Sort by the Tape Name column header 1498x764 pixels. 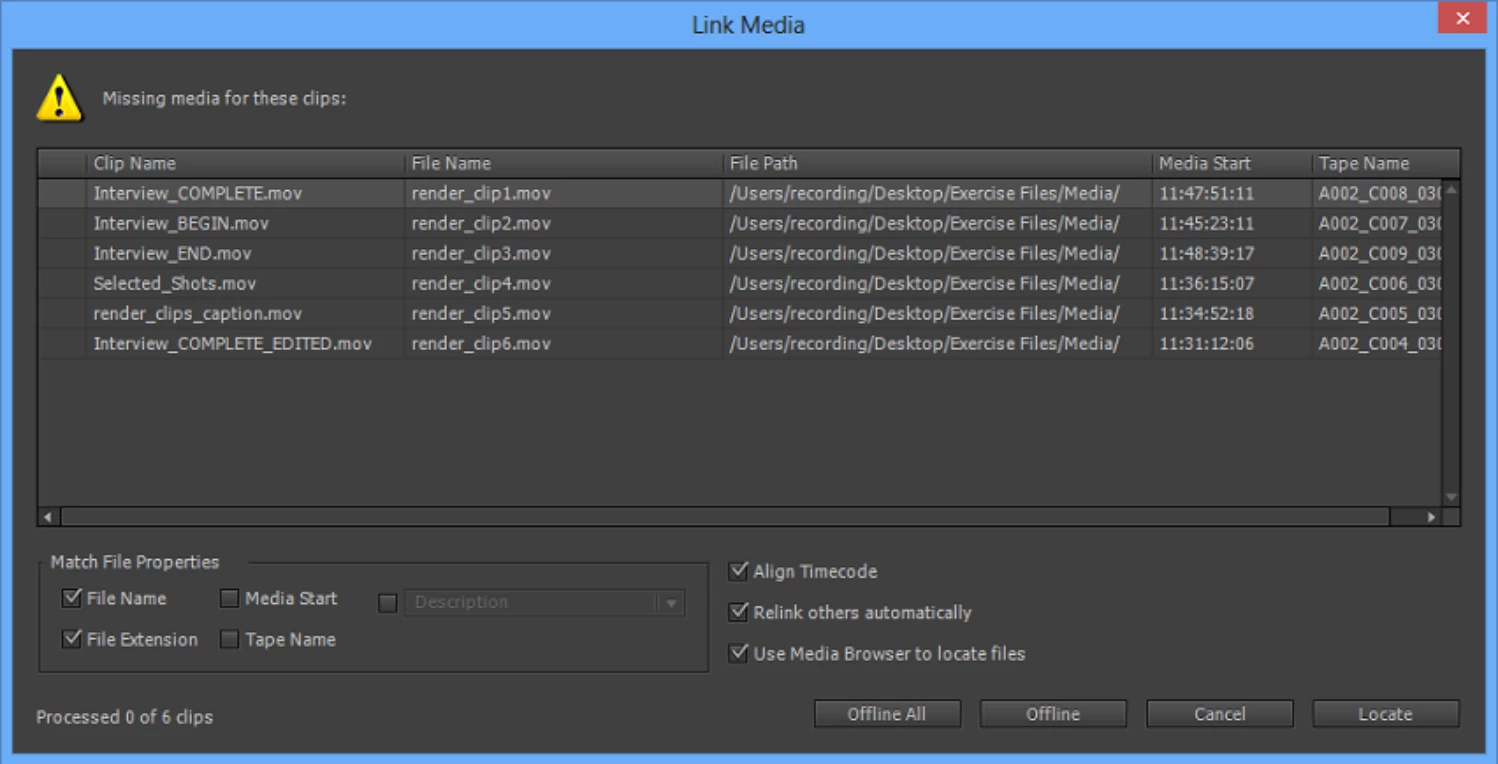click(1385, 163)
